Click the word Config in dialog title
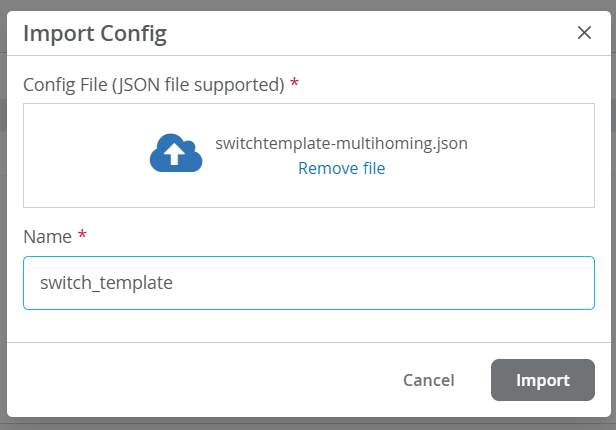This screenshot has height=430, width=616. 133,34
